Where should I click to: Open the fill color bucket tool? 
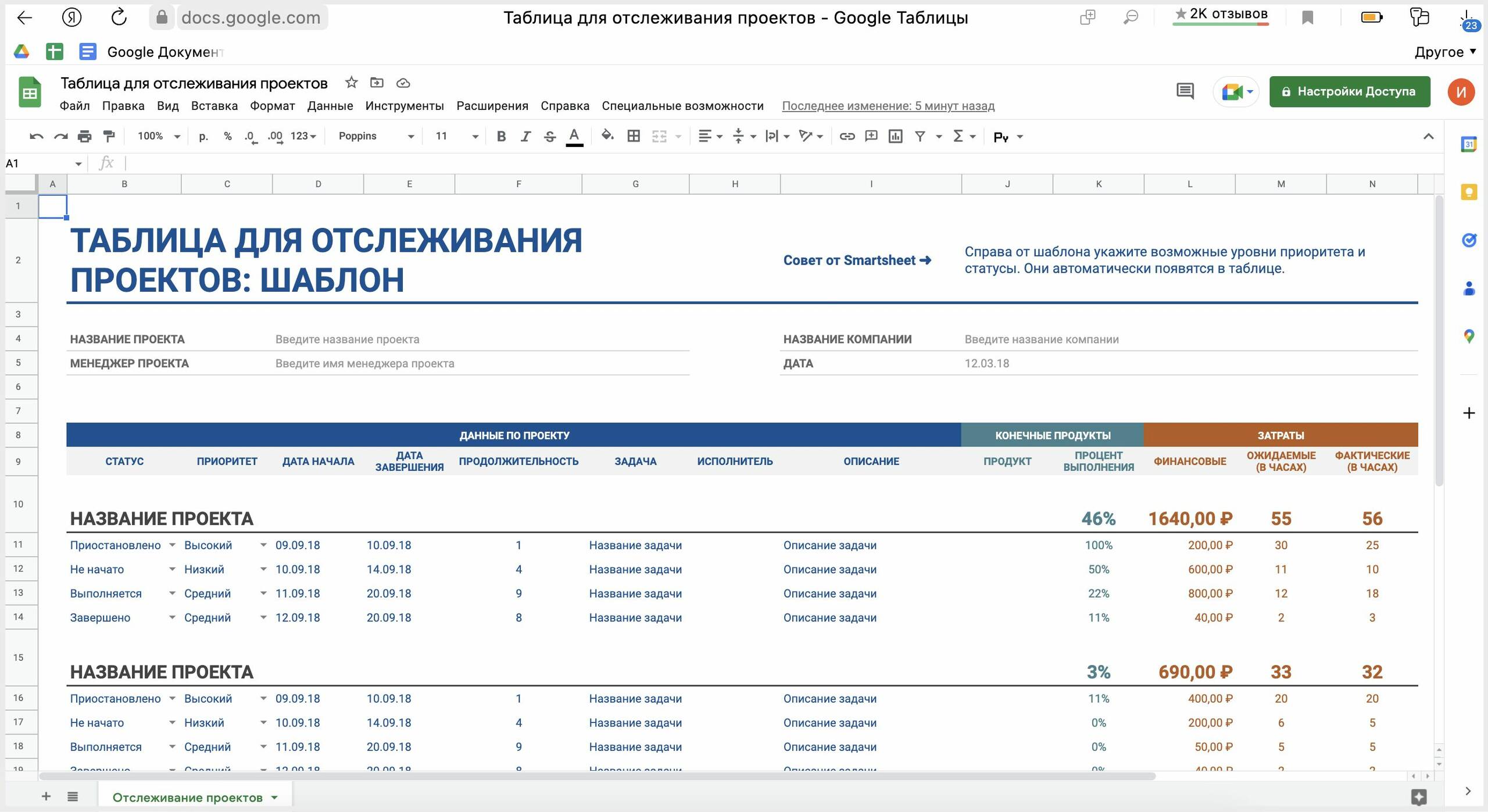coord(607,136)
